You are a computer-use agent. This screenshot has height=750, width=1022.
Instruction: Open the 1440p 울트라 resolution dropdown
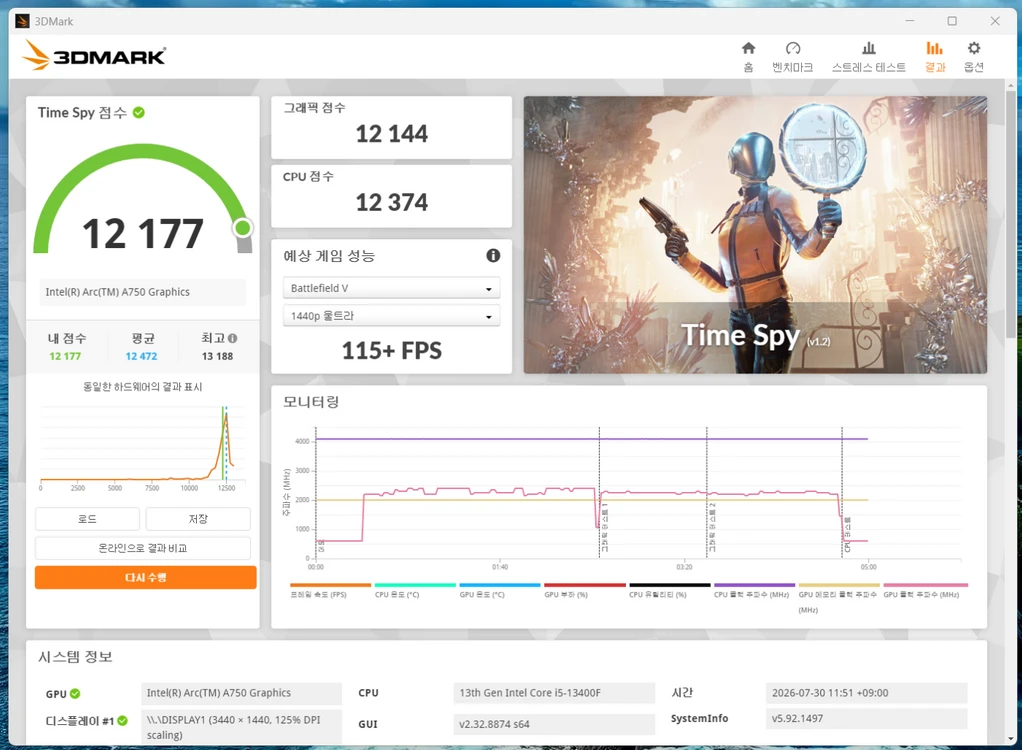tap(391, 315)
